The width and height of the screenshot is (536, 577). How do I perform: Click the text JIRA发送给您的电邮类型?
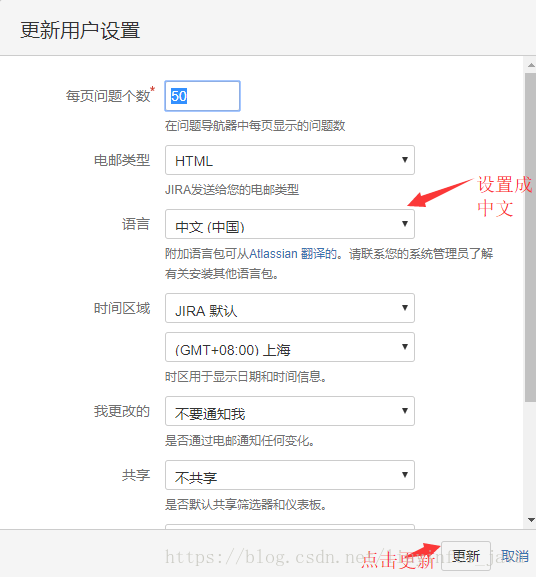click(232, 190)
